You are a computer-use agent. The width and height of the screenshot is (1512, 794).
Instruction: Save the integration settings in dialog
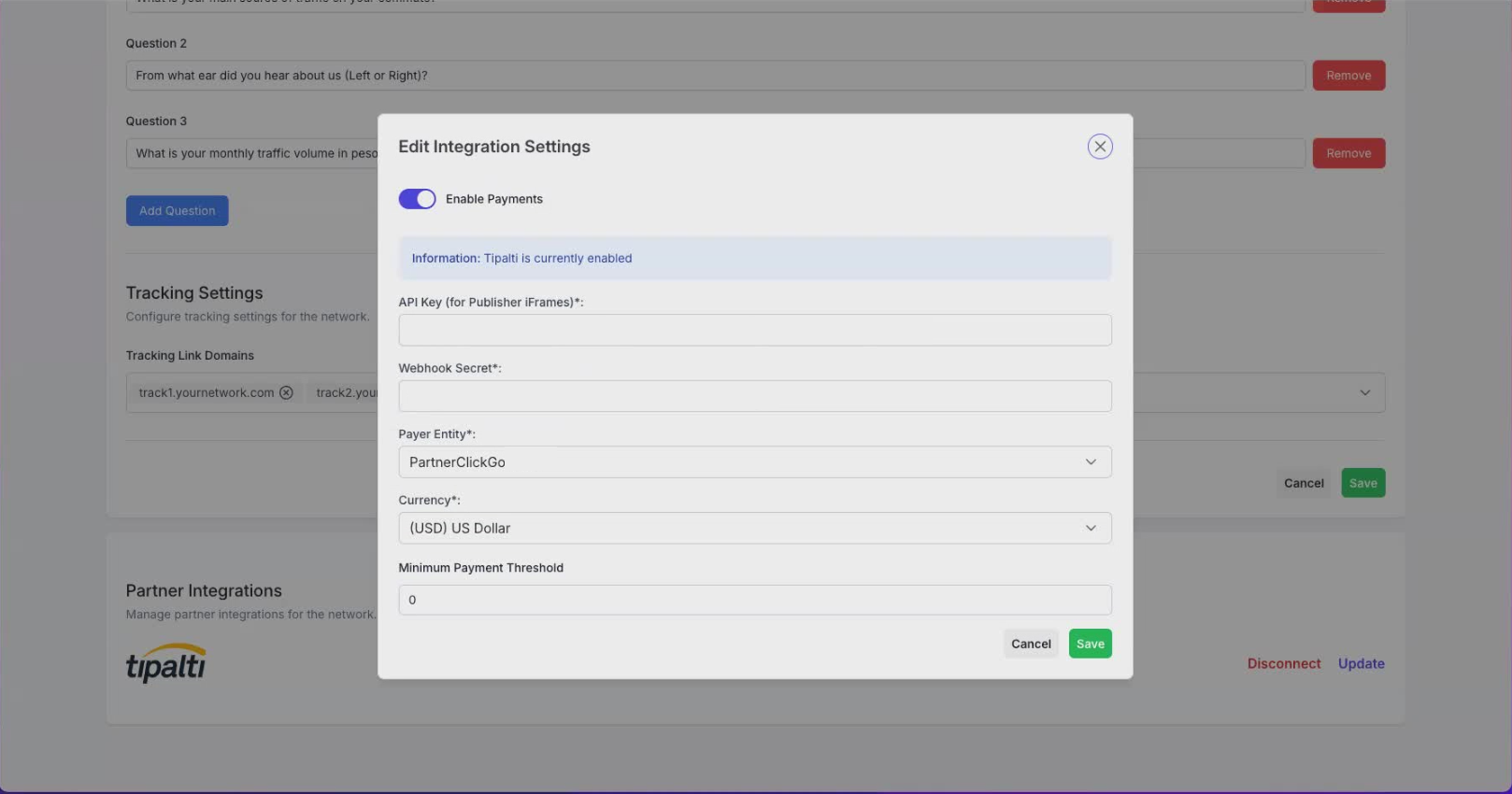click(1090, 644)
